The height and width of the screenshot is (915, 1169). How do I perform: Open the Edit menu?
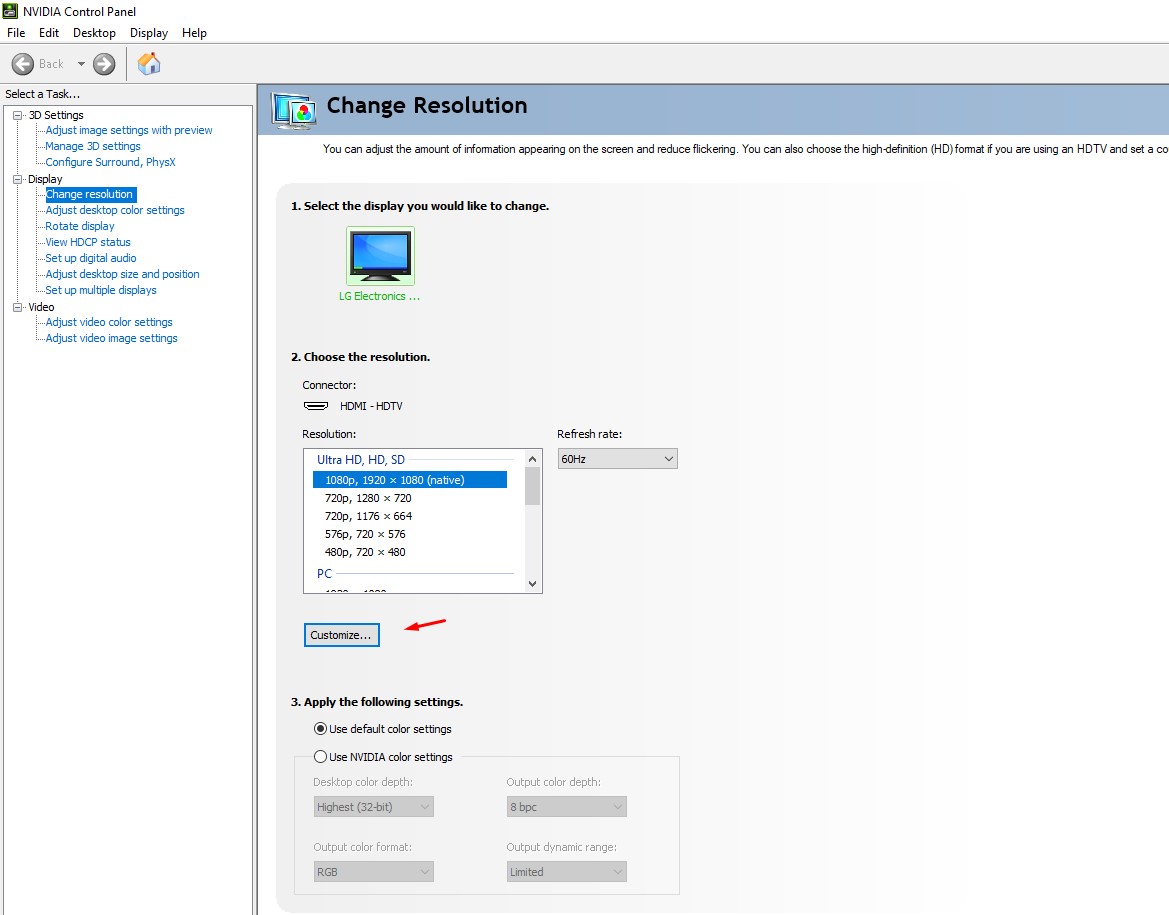coord(48,33)
